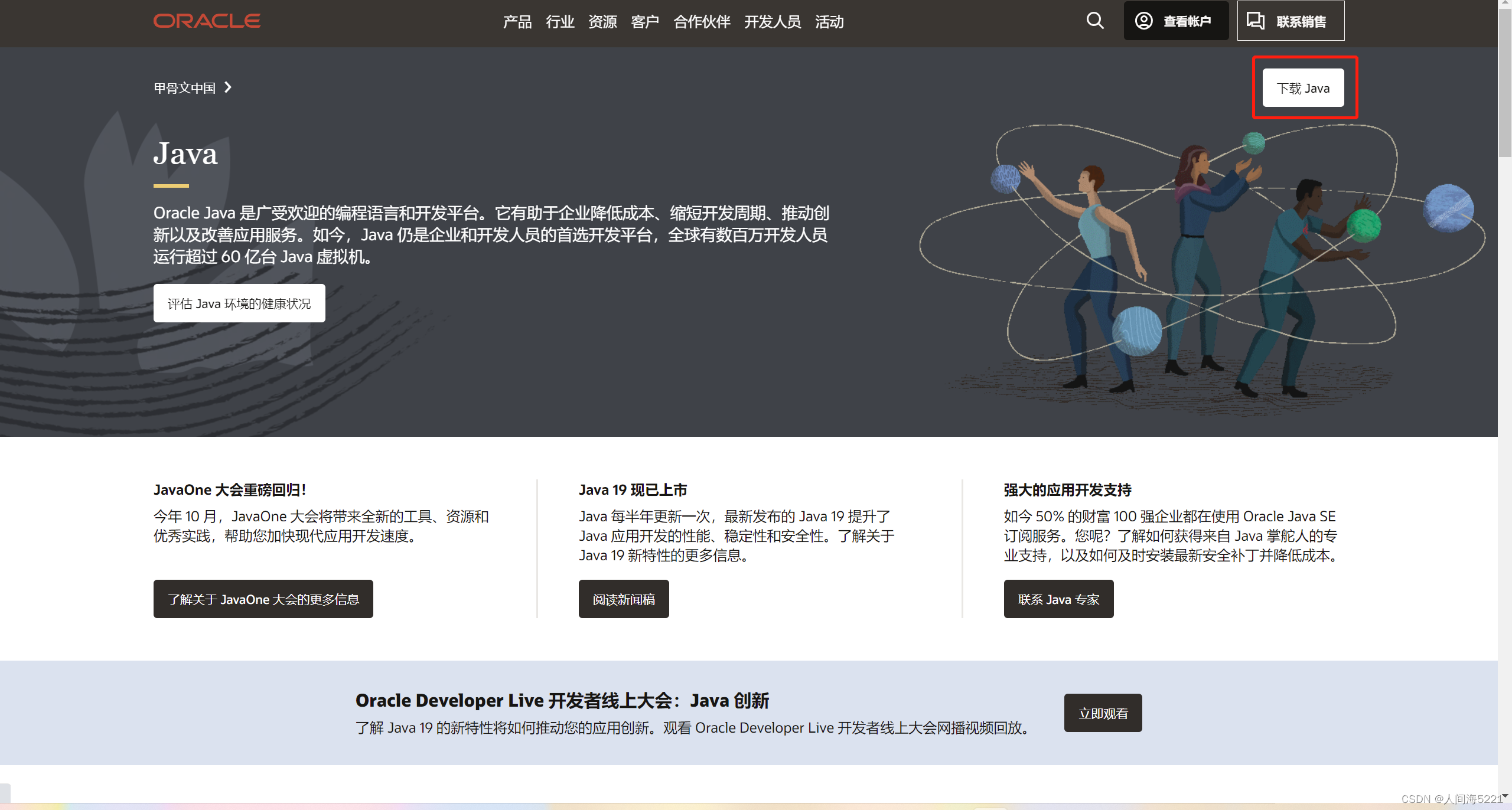Click the chevron next to 甲骨文中国

click(x=228, y=87)
